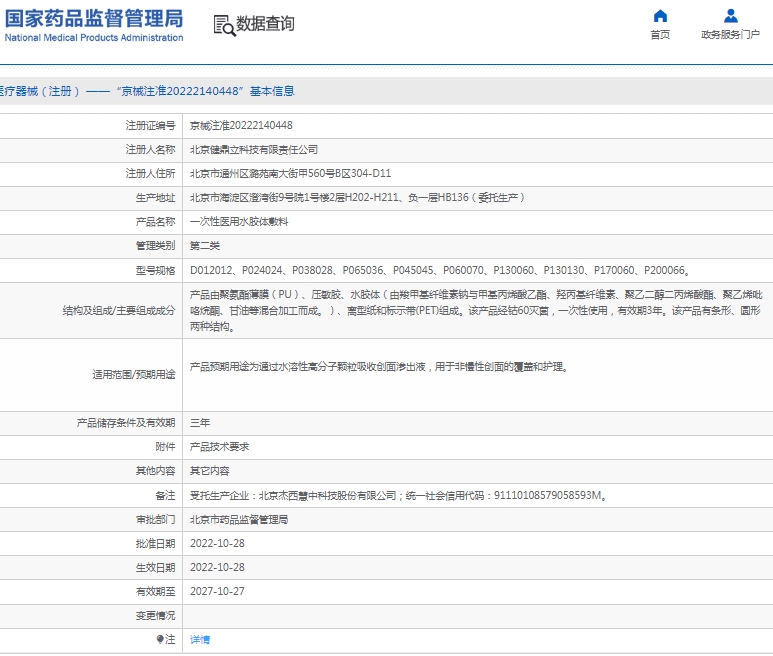Click the ●注 row label
The height and width of the screenshot is (656, 773).
coord(166,640)
